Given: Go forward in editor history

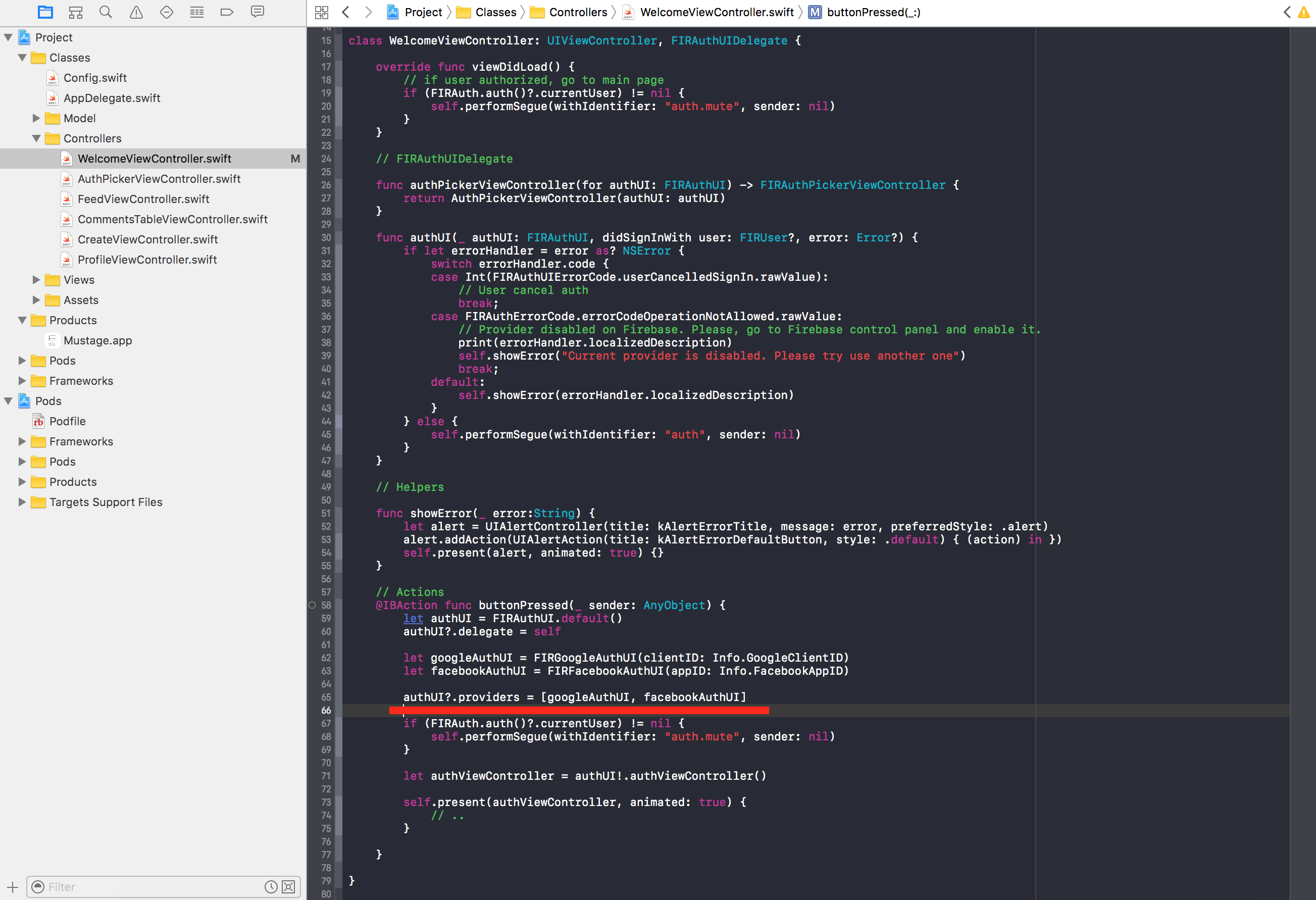Looking at the screenshot, I should 369,12.
